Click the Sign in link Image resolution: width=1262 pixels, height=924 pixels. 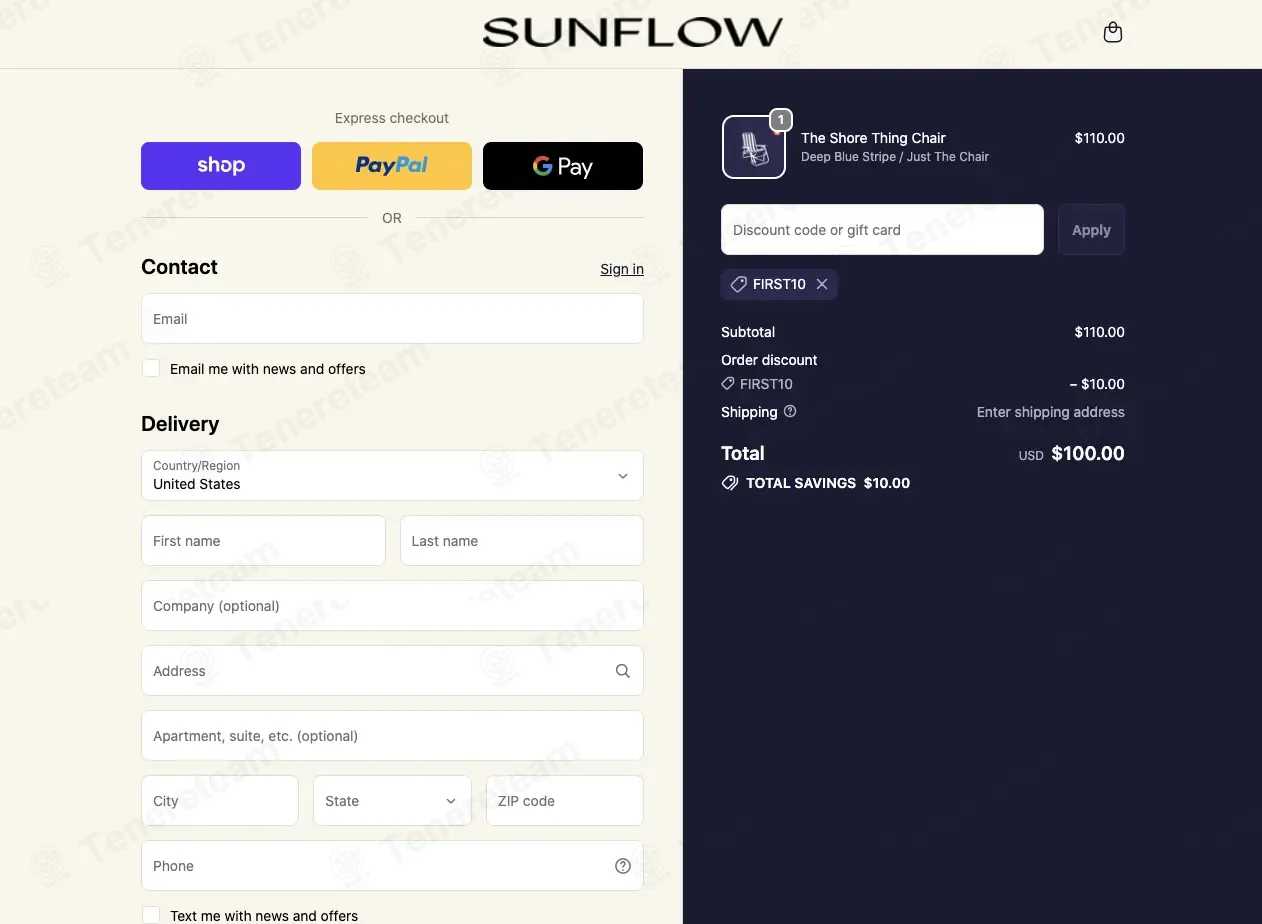pos(622,269)
